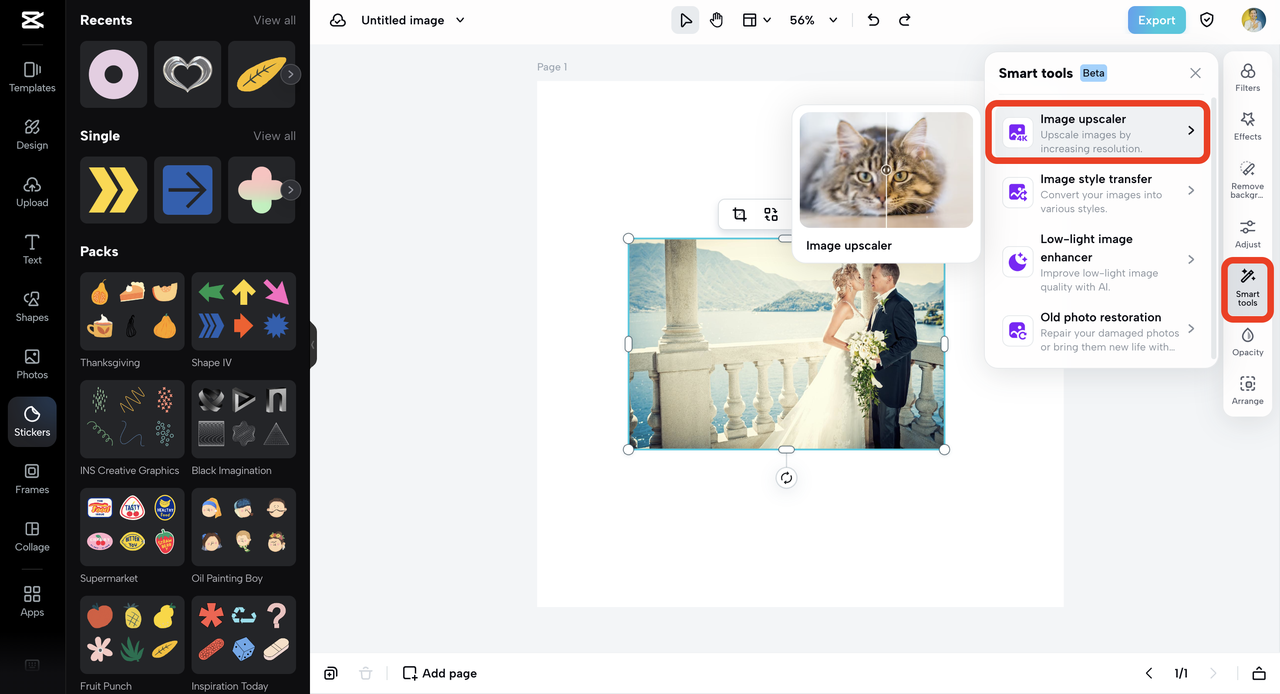The height and width of the screenshot is (694, 1280).
Task: Click the duplicate page icon at bottom
Action: point(331,673)
